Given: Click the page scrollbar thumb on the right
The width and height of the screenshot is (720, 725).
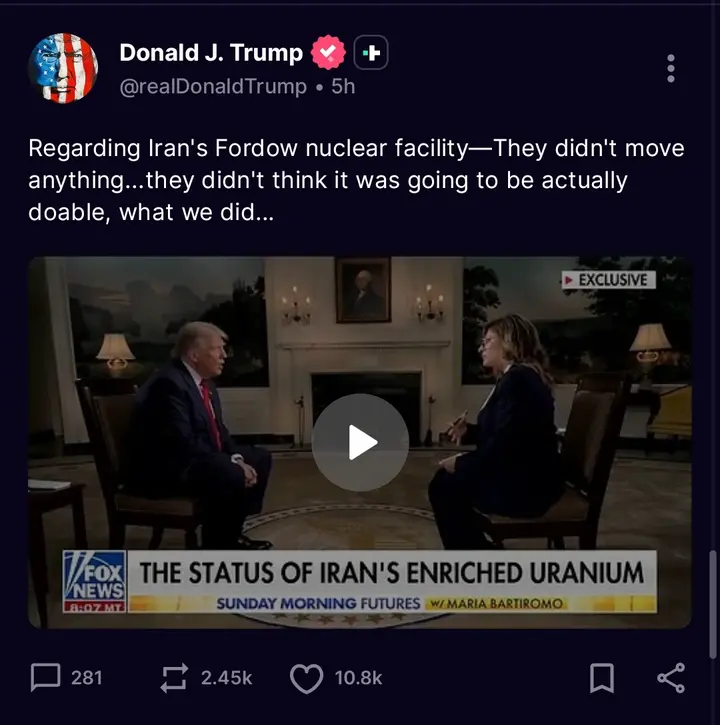Looking at the screenshot, I should [x=713, y=604].
